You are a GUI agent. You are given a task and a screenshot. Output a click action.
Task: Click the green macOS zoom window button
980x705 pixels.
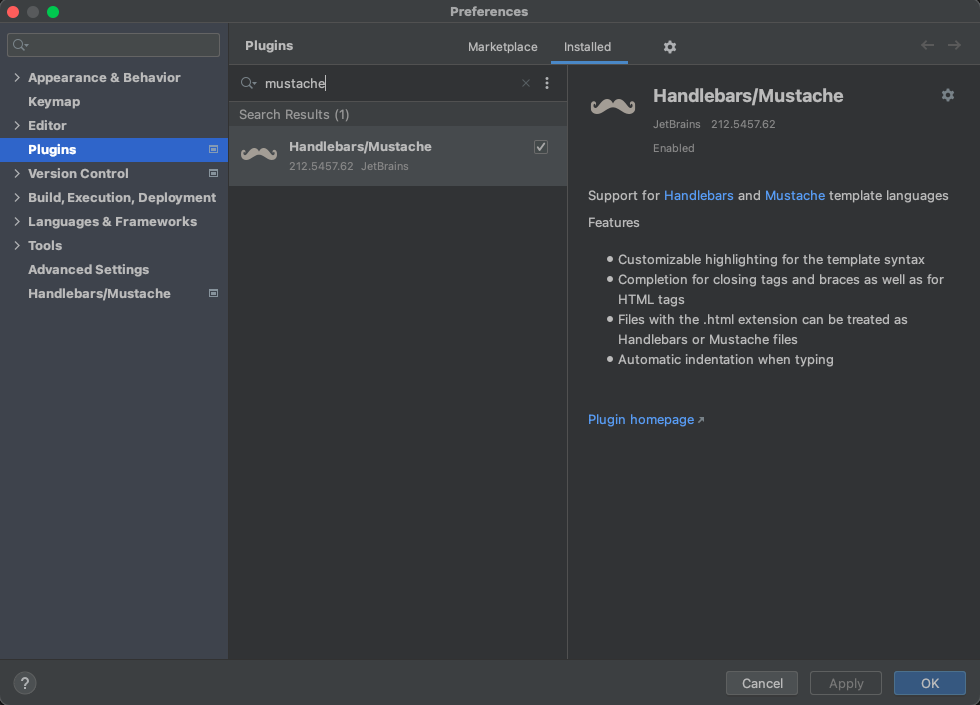click(53, 12)
